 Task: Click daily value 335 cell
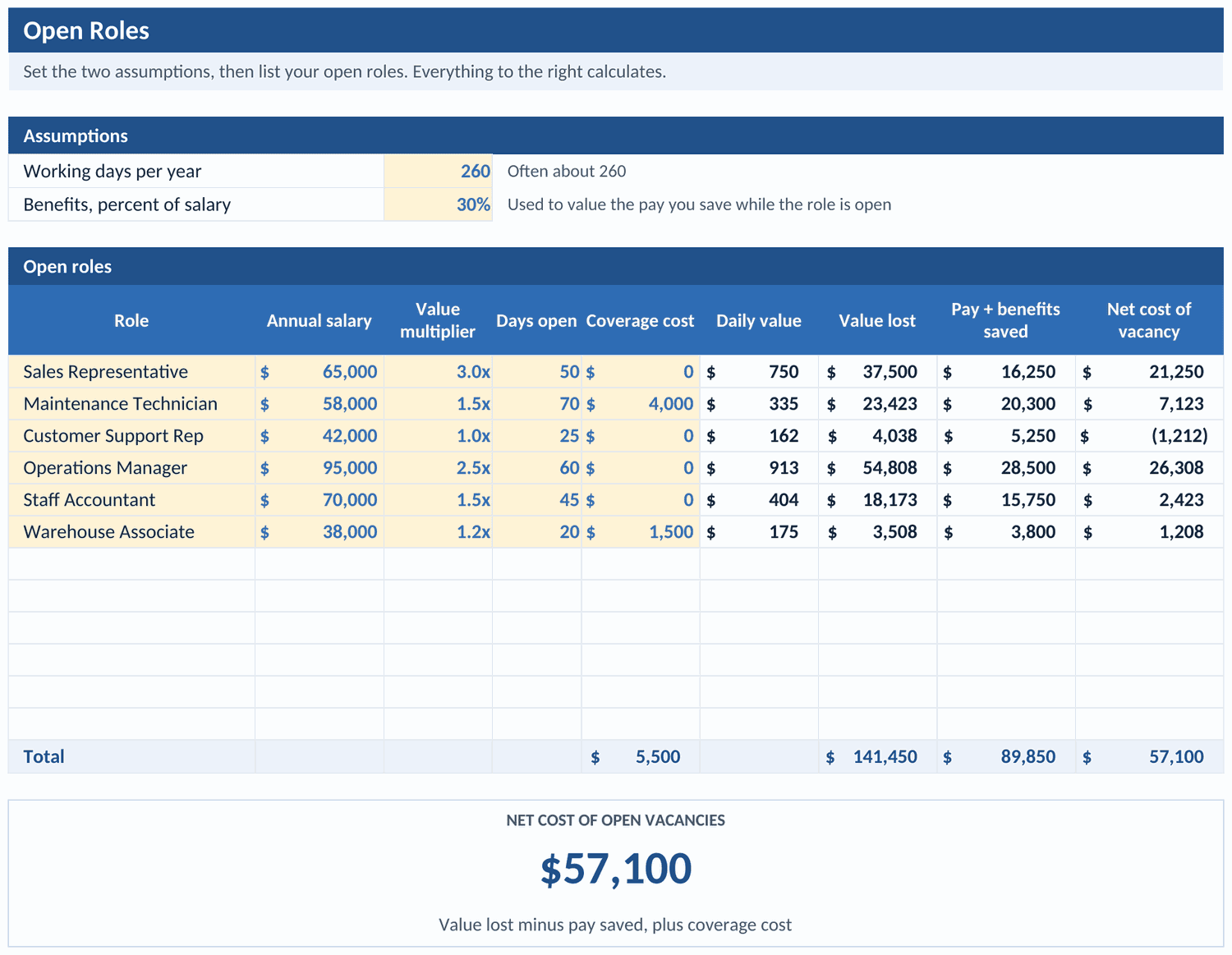coord(759,403)
